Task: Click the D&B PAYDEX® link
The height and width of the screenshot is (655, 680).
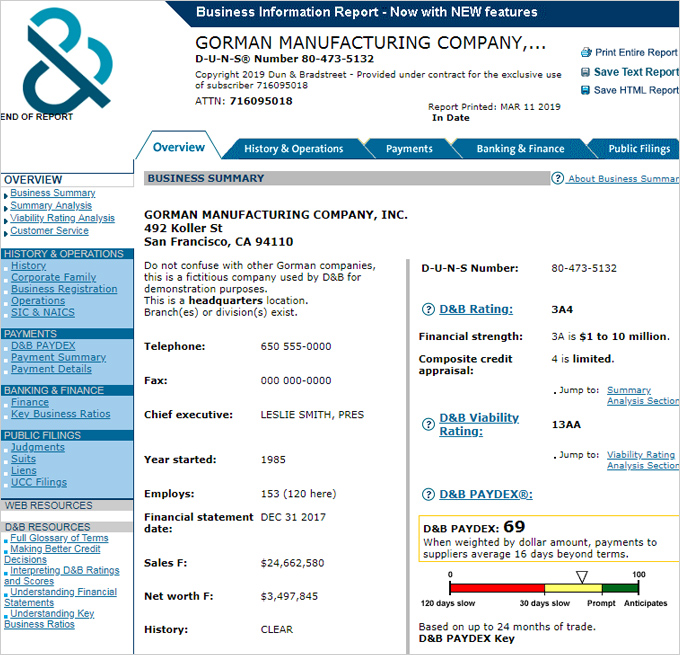Action: [x=486, y=495]
